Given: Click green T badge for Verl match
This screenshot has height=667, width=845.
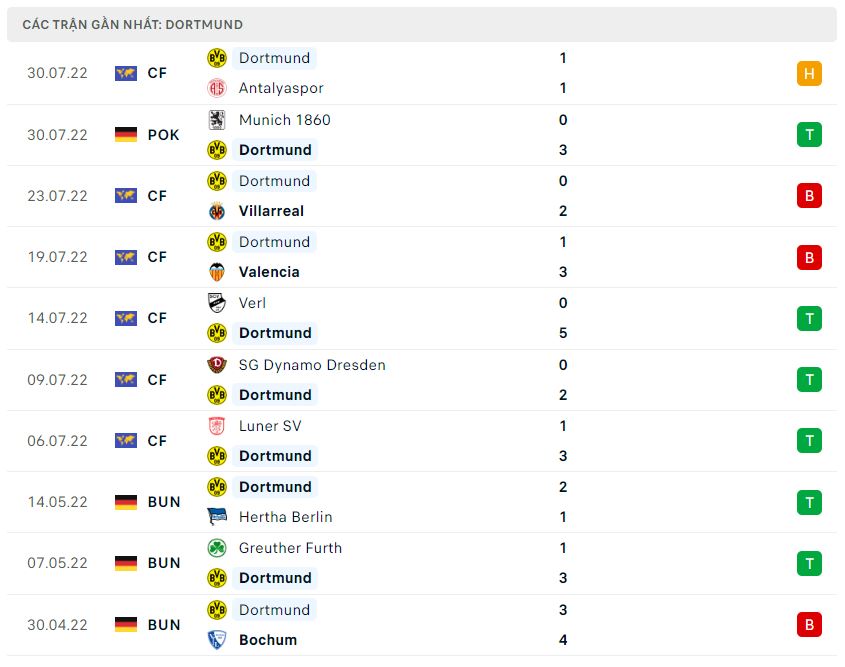Looking at the screenshot, I should pos(809,318).
